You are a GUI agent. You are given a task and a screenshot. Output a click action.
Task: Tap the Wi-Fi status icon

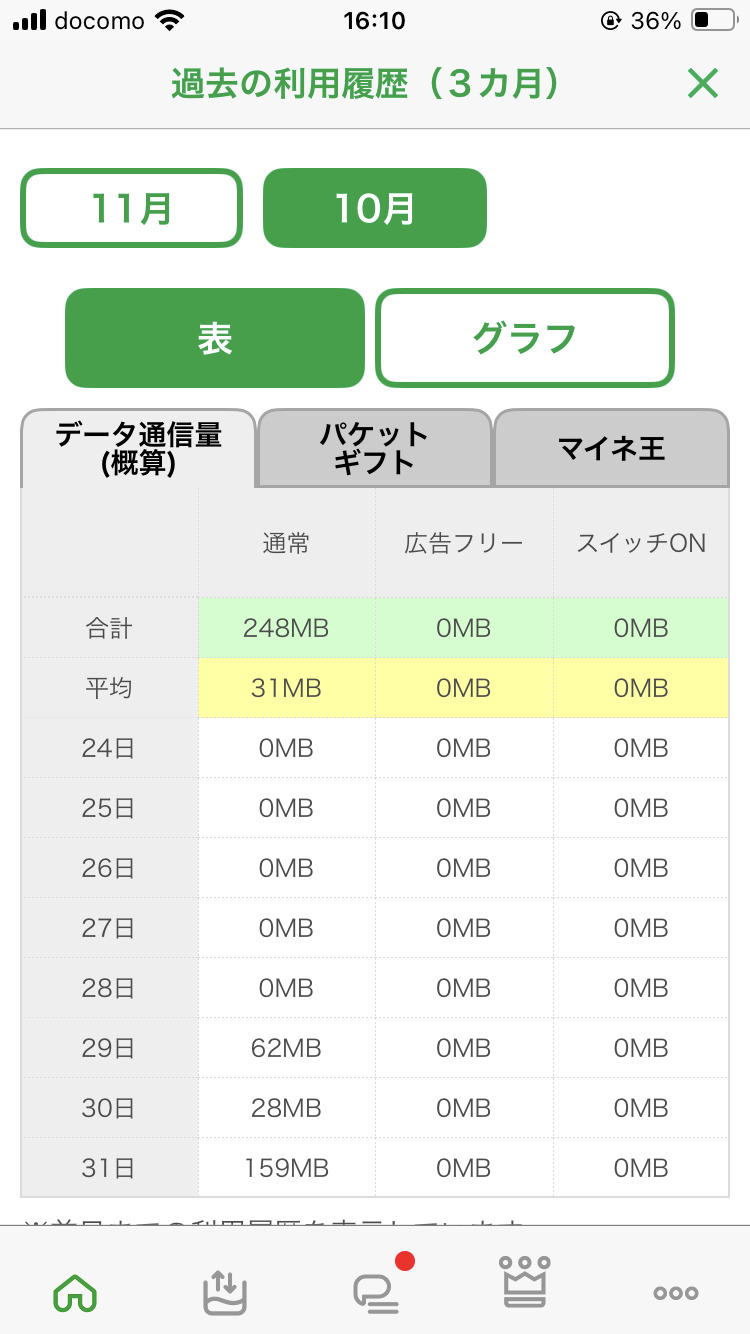pyautogui.click(x=171, y=21)
